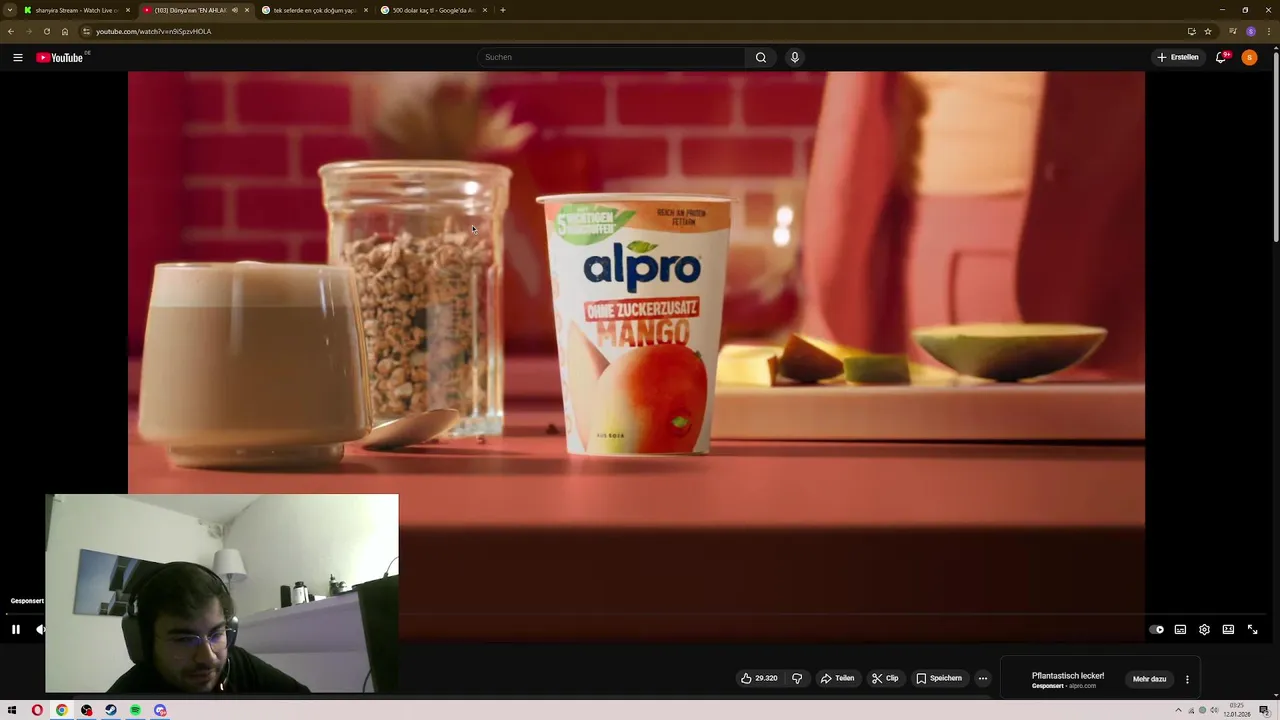Open the Erstellen create button
This screenshot has height=720, width=1280.
(x=1178, y=57)
